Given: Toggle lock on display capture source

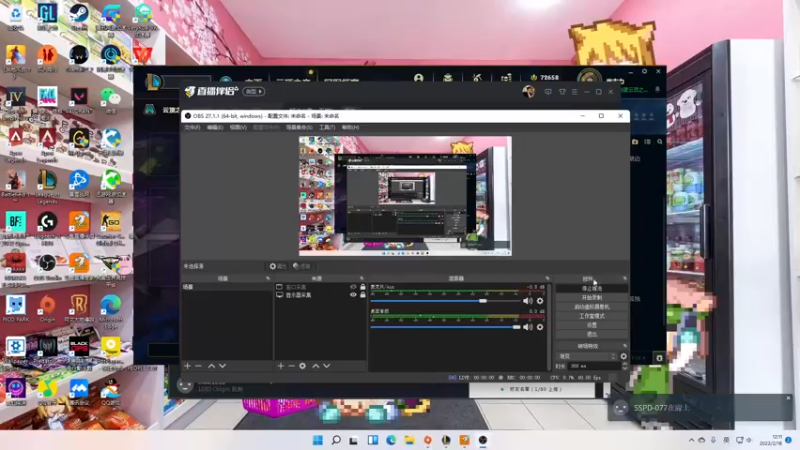Looking at the screenshot, I should [x=363, y=295].
